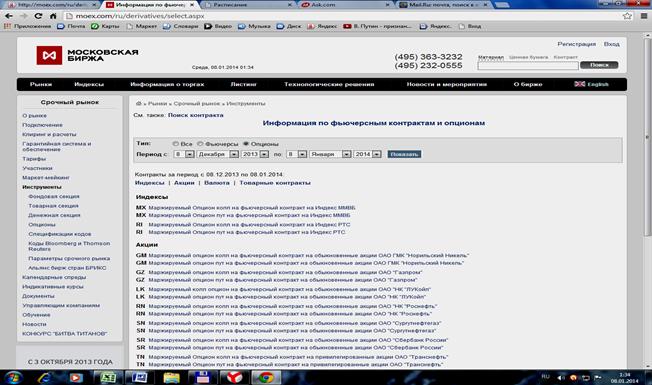Open the Диск bookmark

coord(289,26)
